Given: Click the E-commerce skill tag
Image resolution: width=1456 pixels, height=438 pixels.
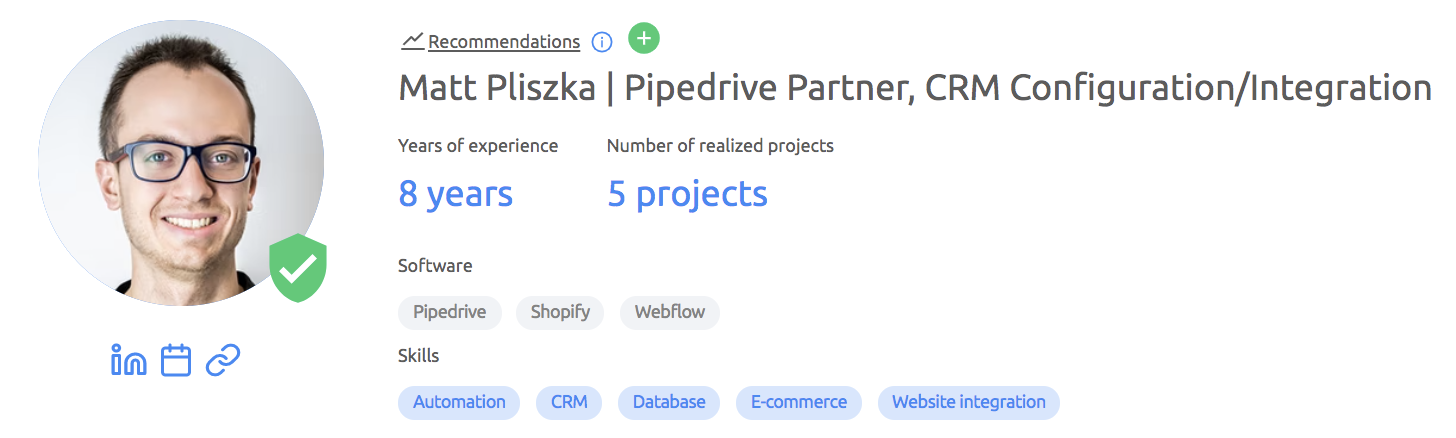Looking at the screenshot, I should pos(798,402).
